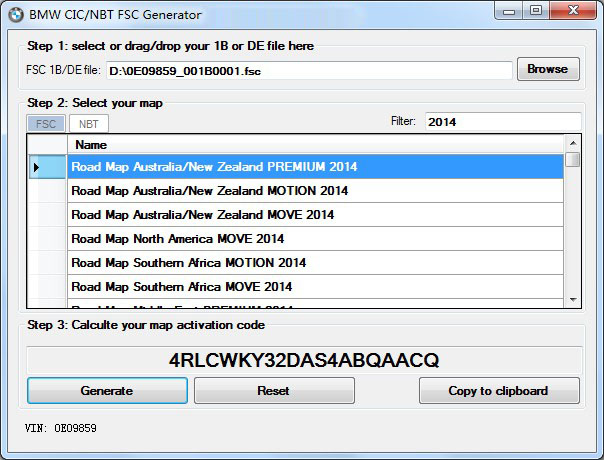Screen dimensions: 604x460
Task: Switch to the FSC tab
Action: coord(46,124)
